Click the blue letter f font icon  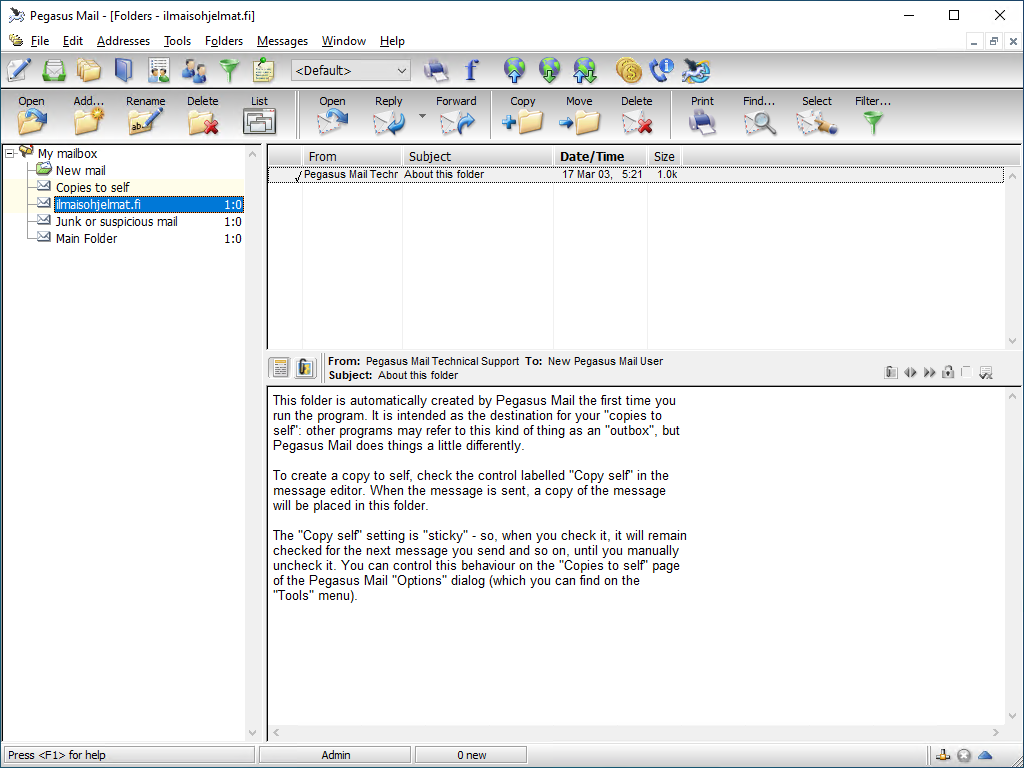point(471,70)
